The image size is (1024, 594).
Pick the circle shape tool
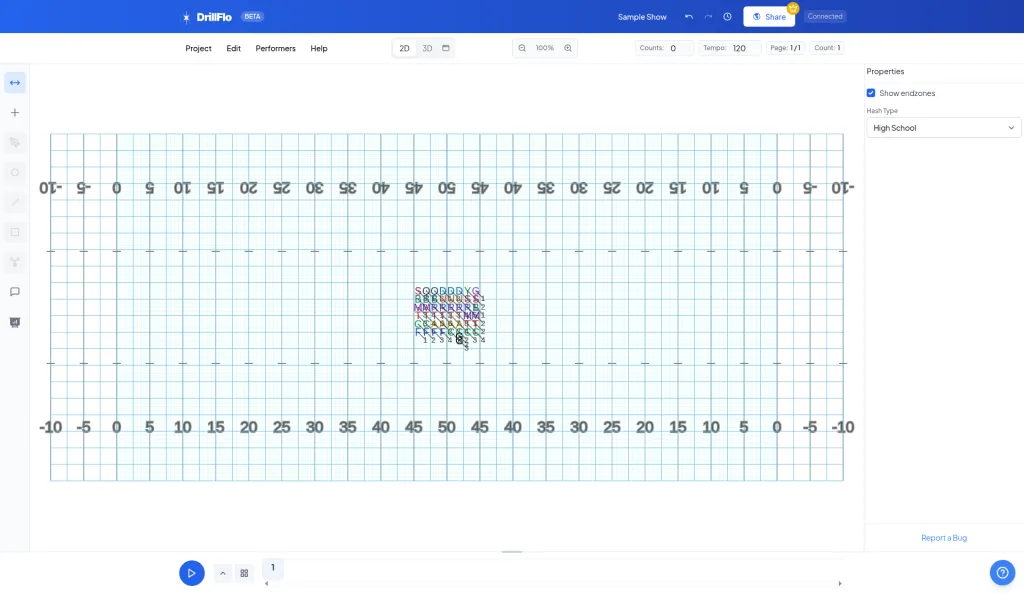tap(14, 172)
